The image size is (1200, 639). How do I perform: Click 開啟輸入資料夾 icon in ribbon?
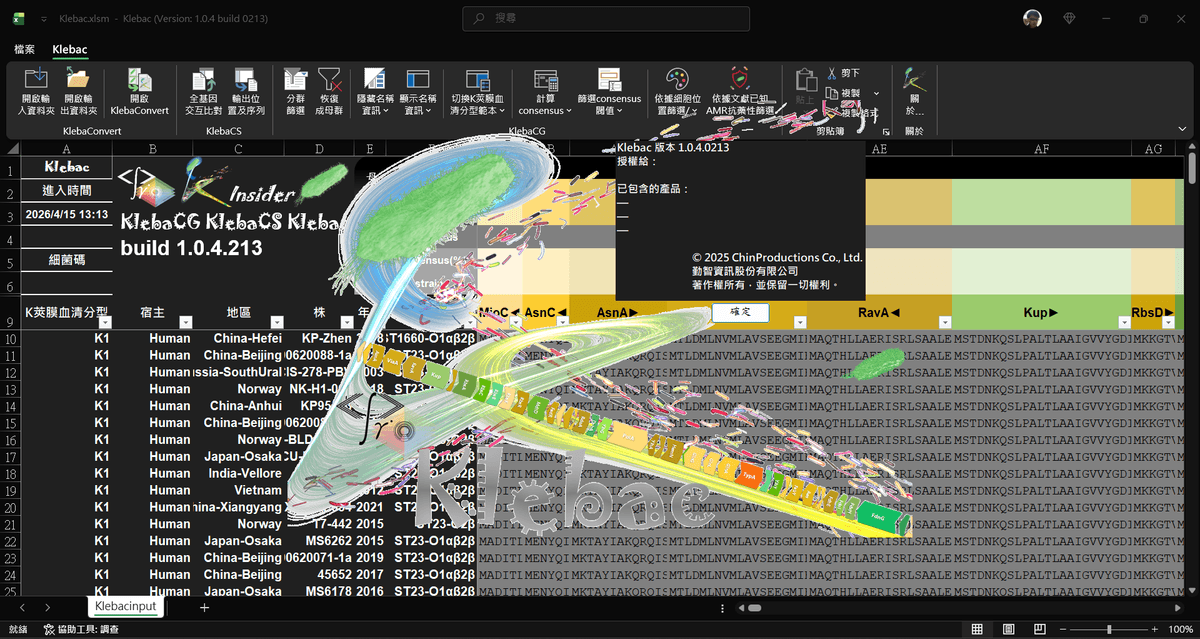pos(35,80)
